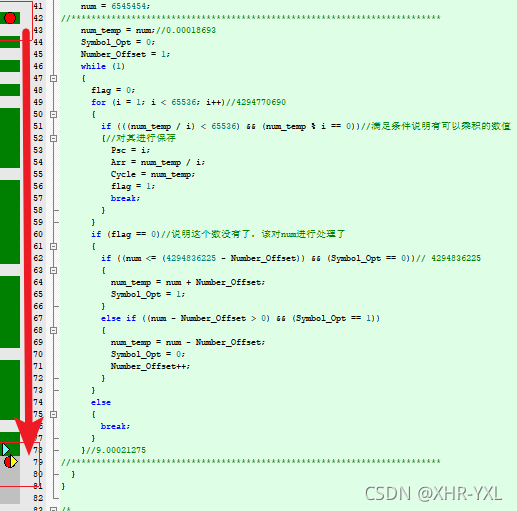The image size is (517, 511).
Task: Collapse the block starting at line 63
Action: [x=53, y=270]
